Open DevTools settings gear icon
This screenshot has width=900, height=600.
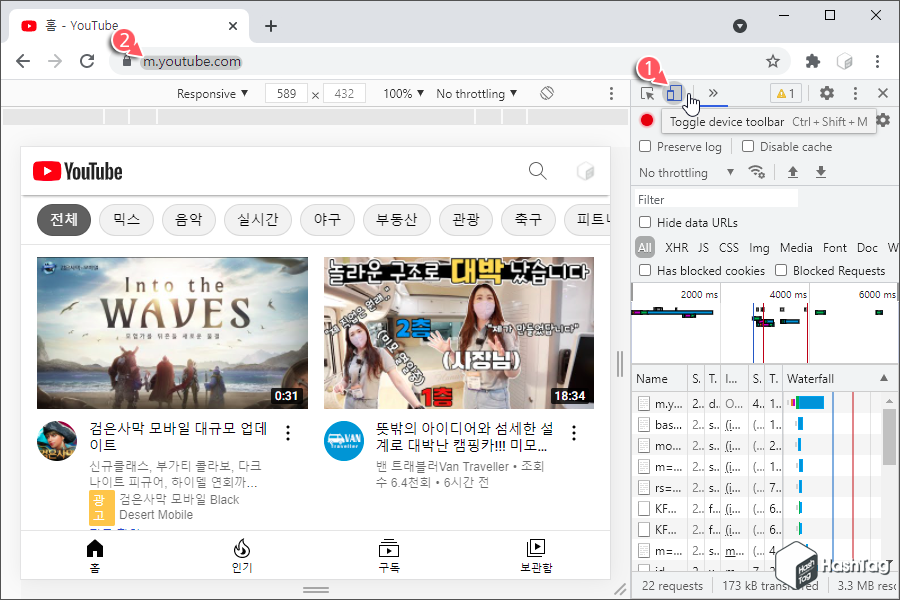tap(826, 92)
